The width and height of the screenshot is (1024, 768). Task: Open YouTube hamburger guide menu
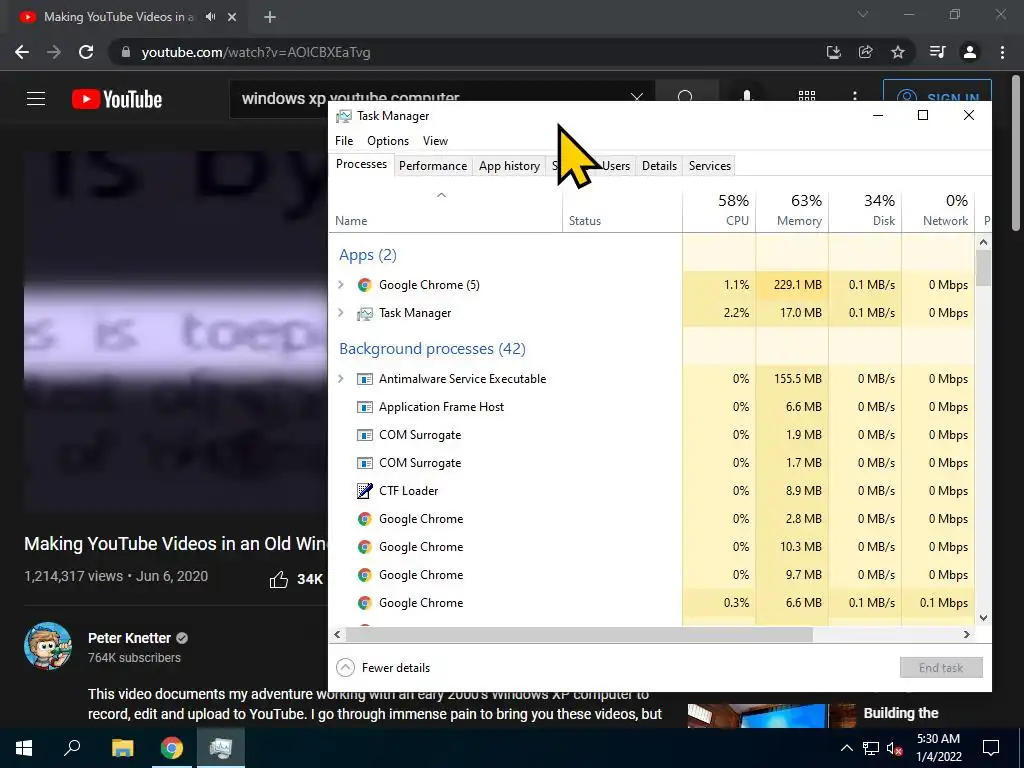pyautogui.click(x=36, y=99)
